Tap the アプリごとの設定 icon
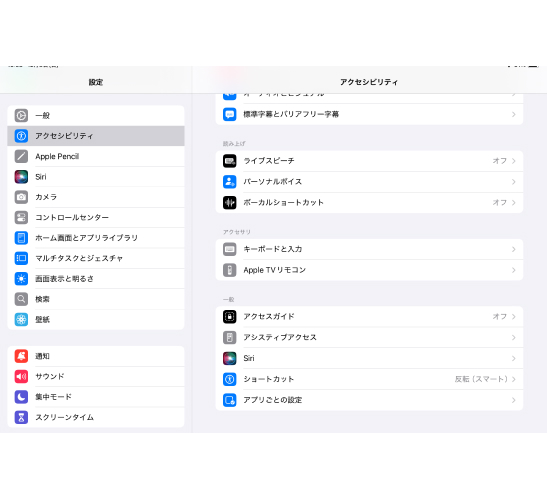 tap(230, 400)
